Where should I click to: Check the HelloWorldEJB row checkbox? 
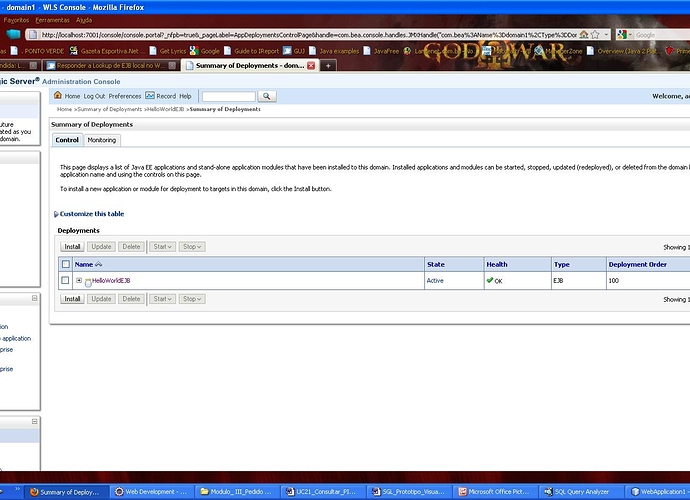[65, 280]
